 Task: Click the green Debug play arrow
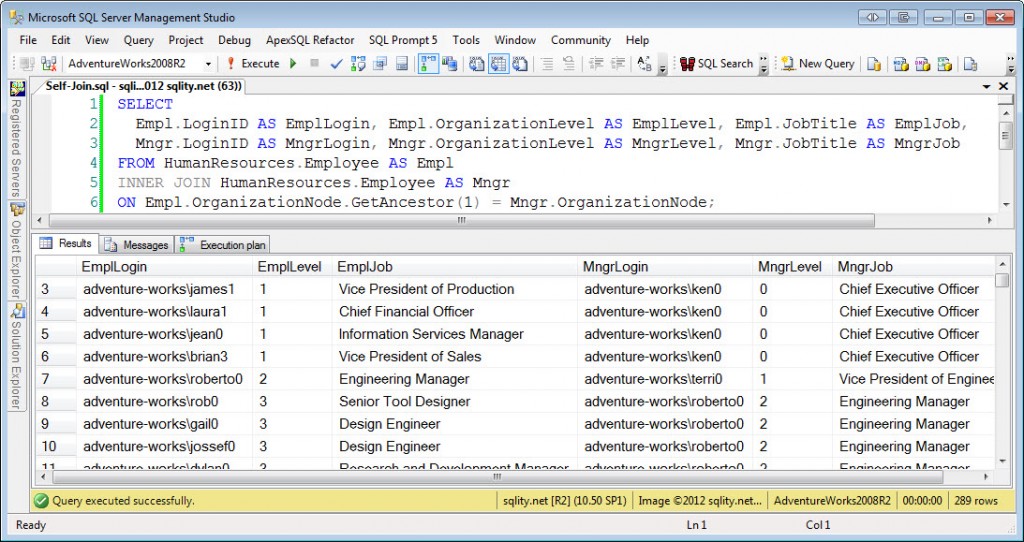(x=293, y=63)
